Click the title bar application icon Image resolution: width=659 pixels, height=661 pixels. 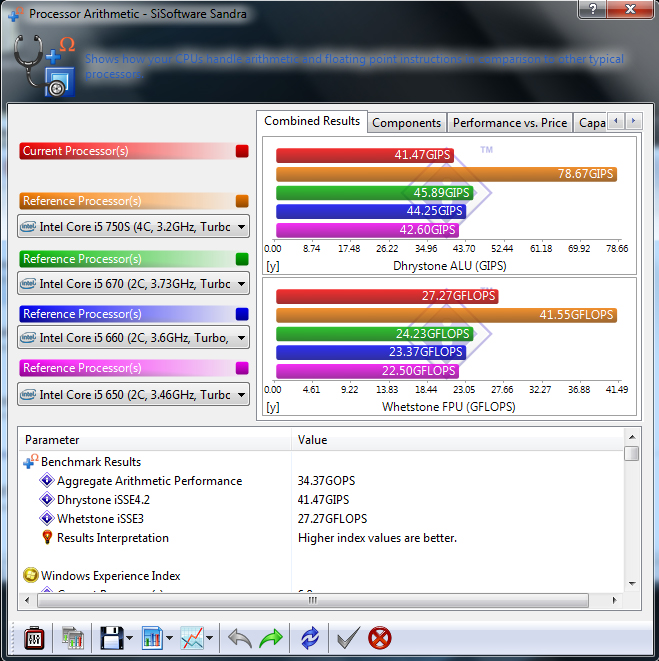pyautogui.click(x=16, y=14)
